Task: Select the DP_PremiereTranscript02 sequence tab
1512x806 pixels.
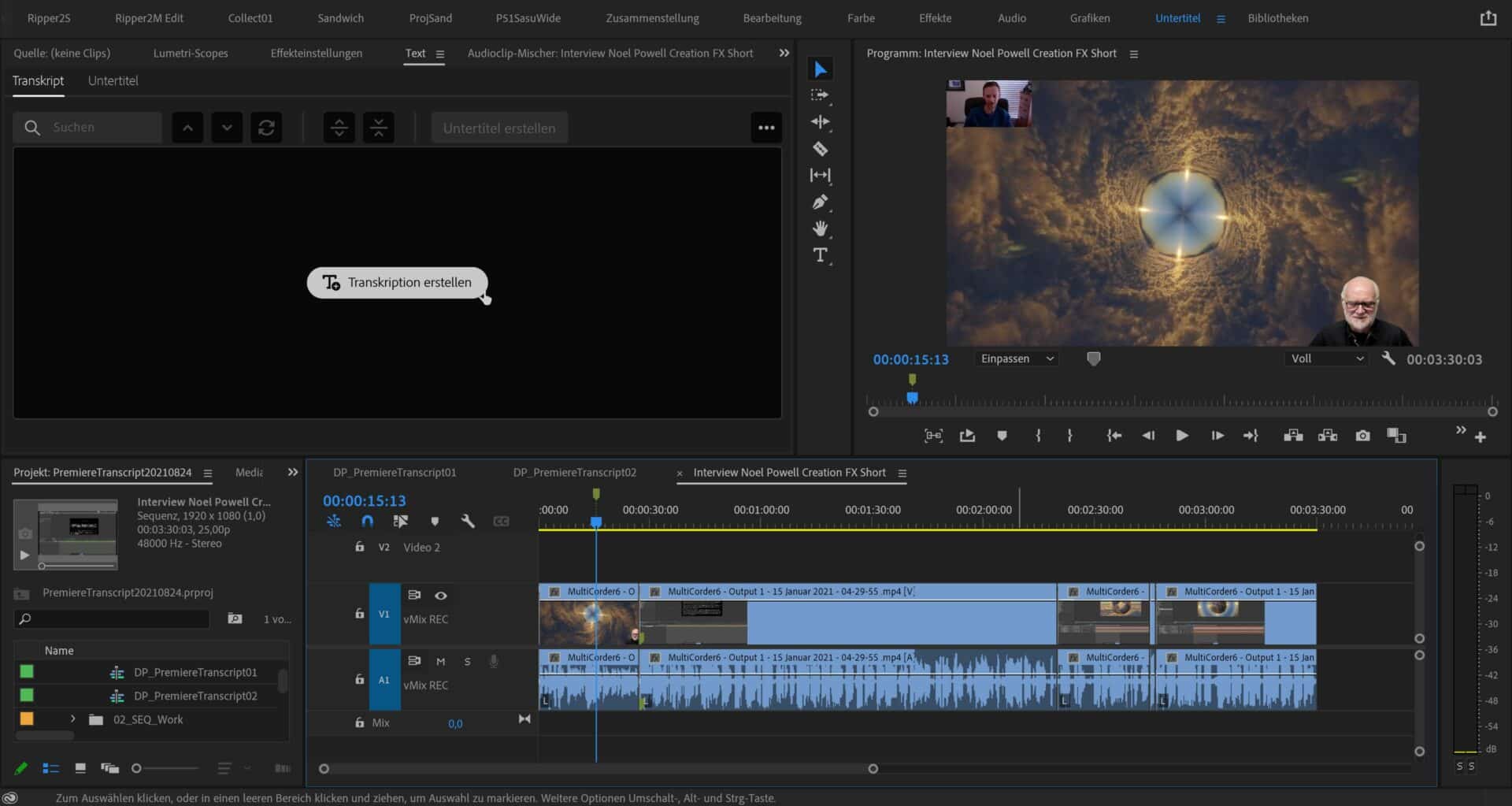Action: [x=574, y=472]
